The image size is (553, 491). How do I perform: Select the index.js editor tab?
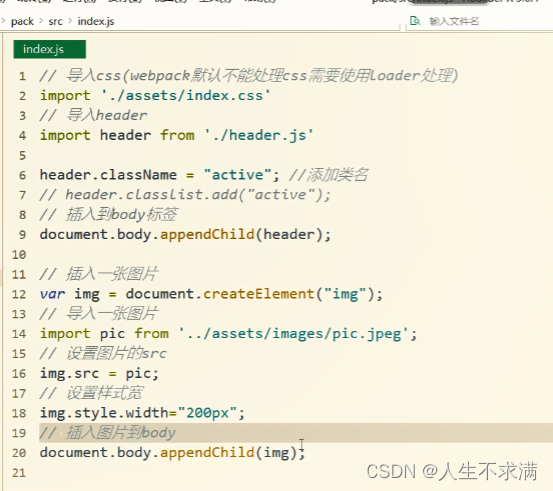coord(49,49)
